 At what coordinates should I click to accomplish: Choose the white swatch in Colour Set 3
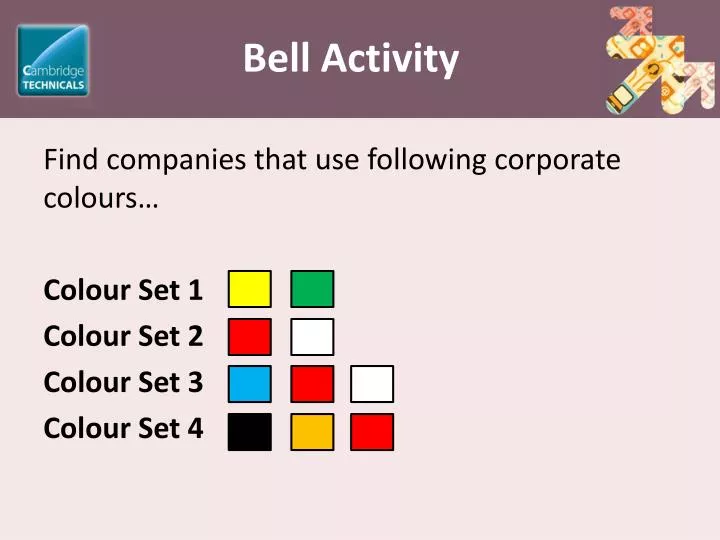point(372,384)
